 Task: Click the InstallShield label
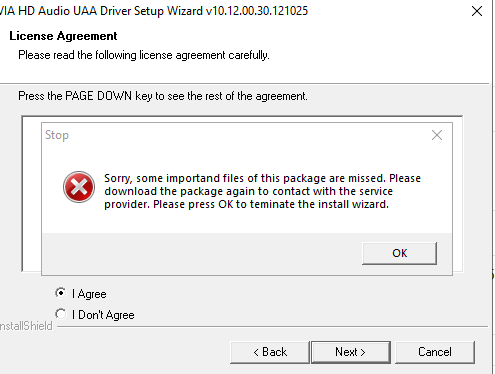click(26, 326)
